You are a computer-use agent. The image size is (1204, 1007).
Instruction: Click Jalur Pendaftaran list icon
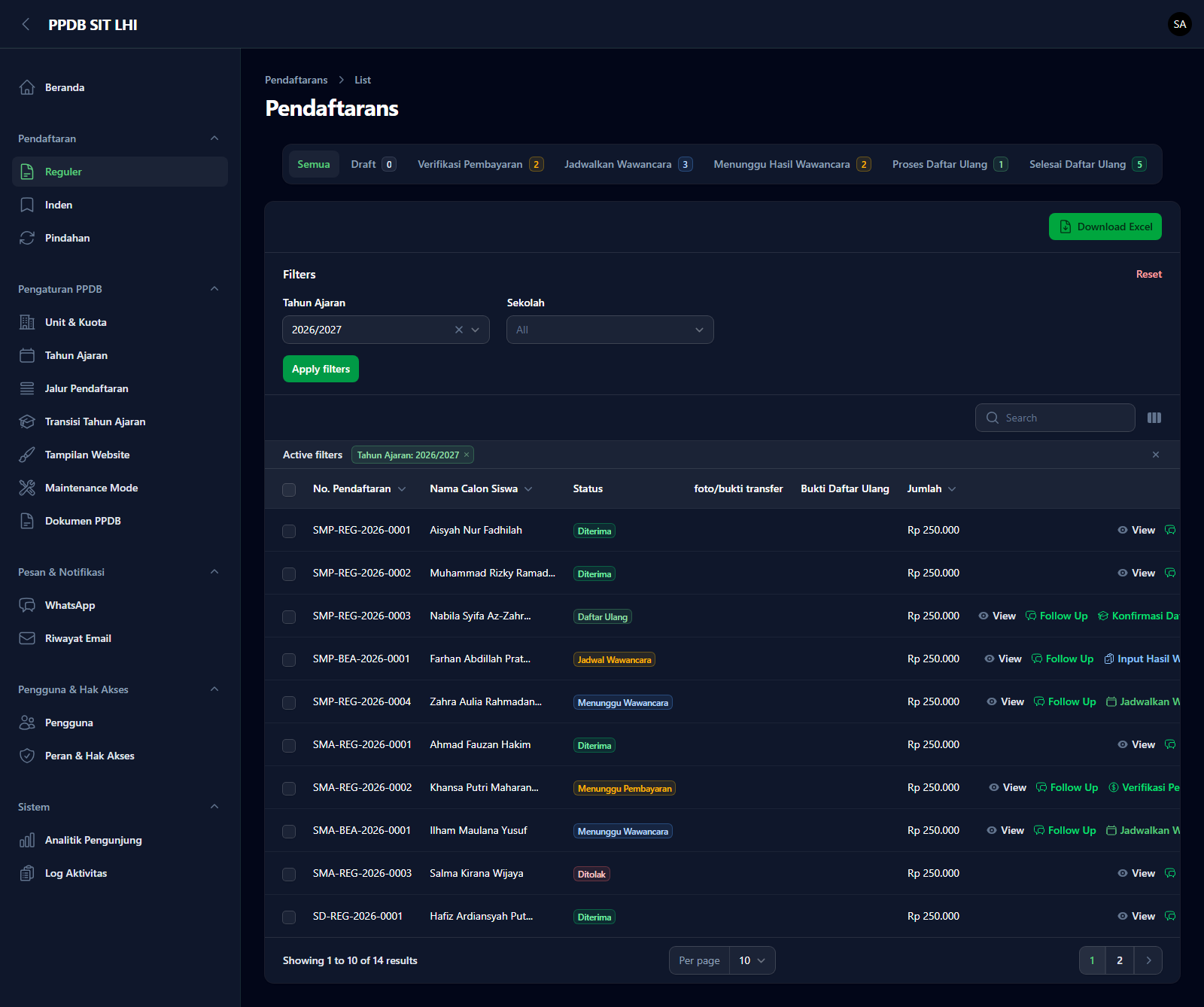coord(27,388)
